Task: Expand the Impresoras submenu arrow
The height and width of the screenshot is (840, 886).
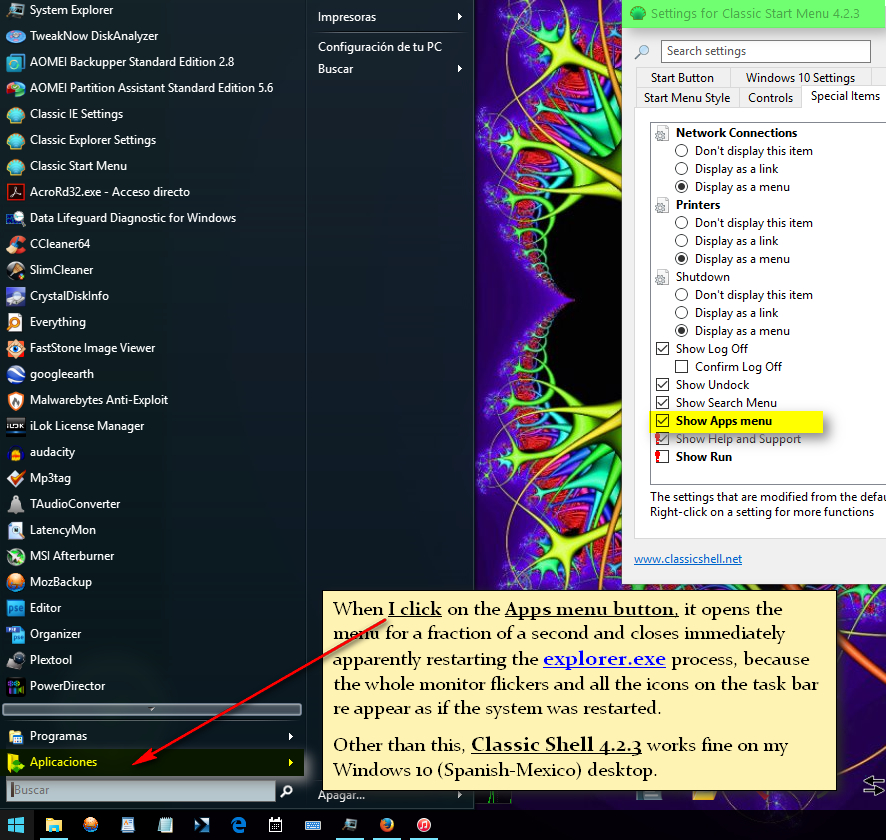Action: tap(459, 17)
